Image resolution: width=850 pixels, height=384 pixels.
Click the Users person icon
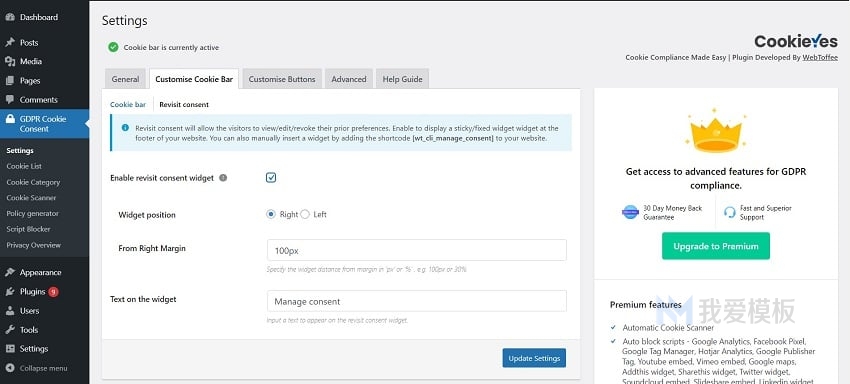[10, 311]
